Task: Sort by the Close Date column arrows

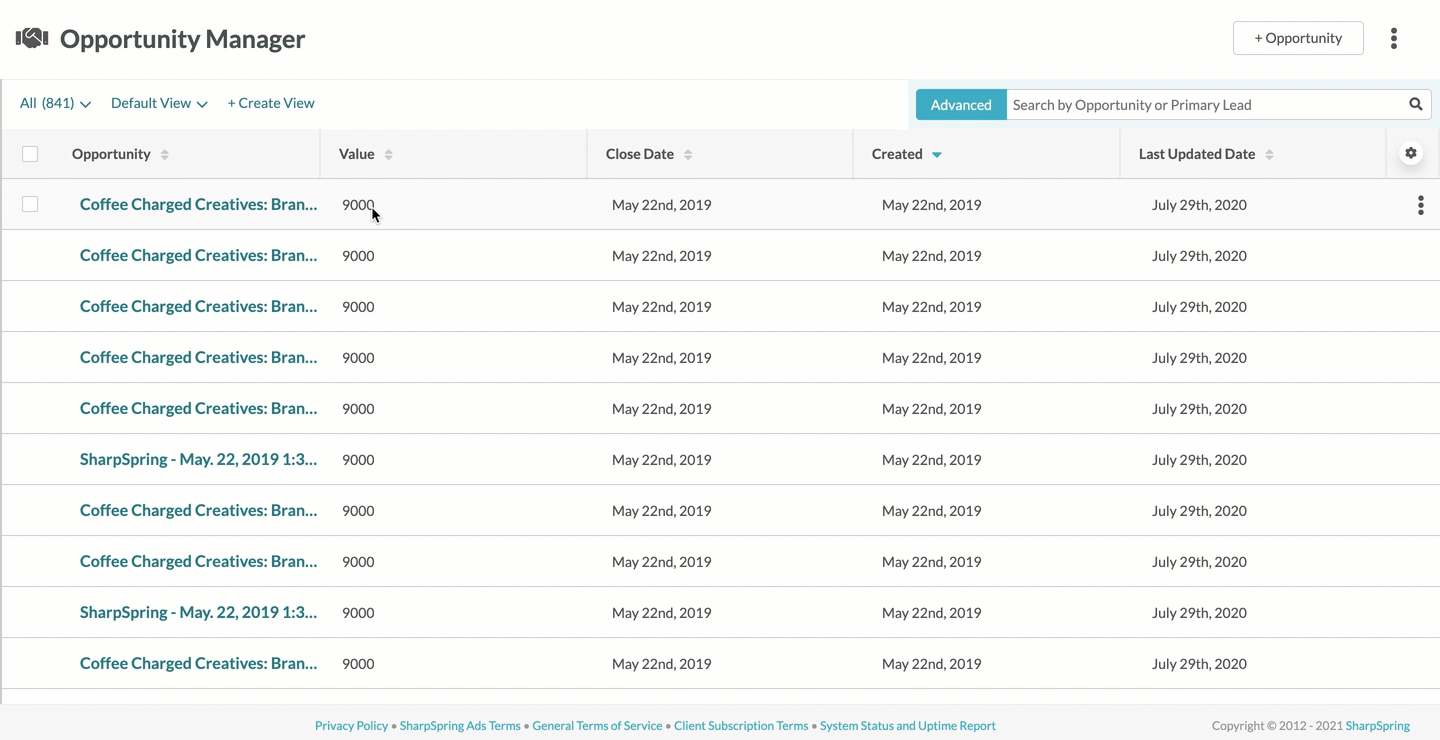Action: (688, 154)
